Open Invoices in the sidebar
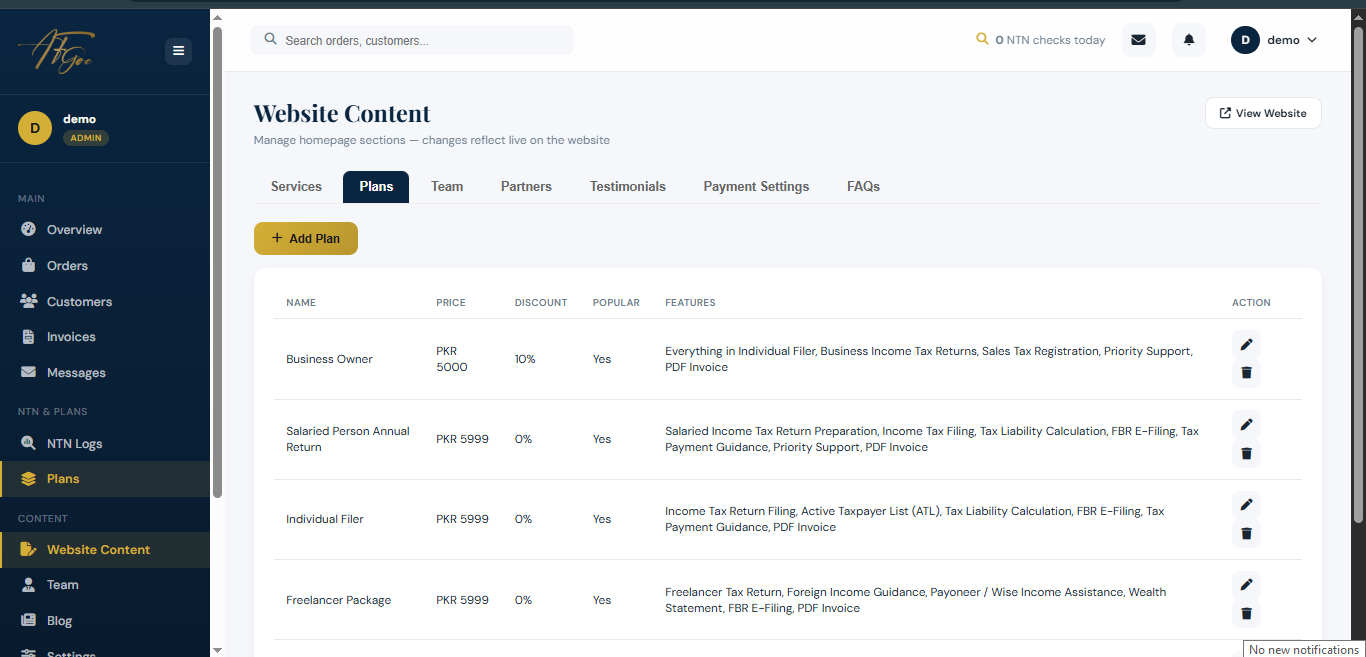This screenshot has height=657, width=1366. (x=105, y=337)
